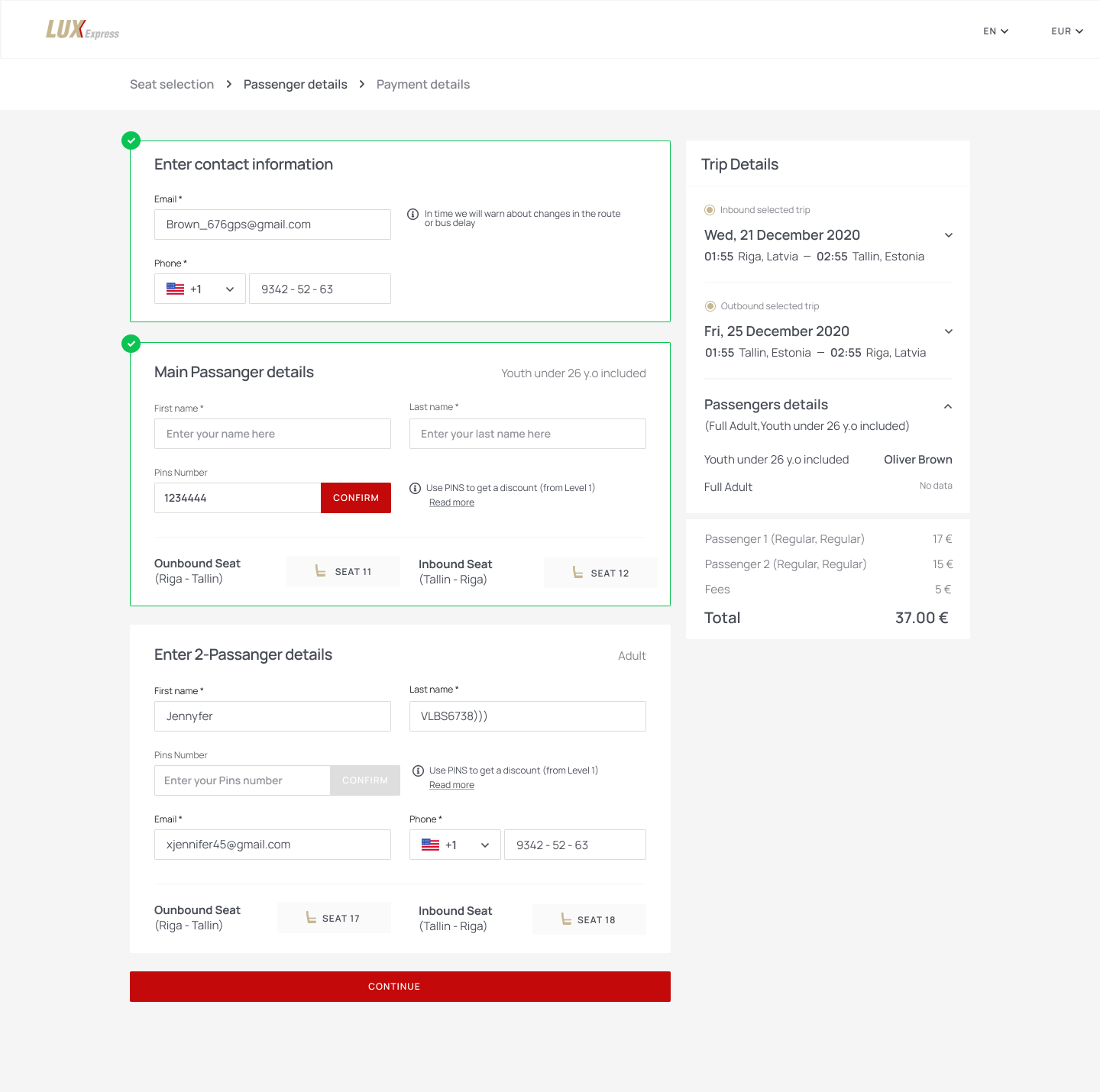Go to Passenger details step

click(x=296, y=85)
